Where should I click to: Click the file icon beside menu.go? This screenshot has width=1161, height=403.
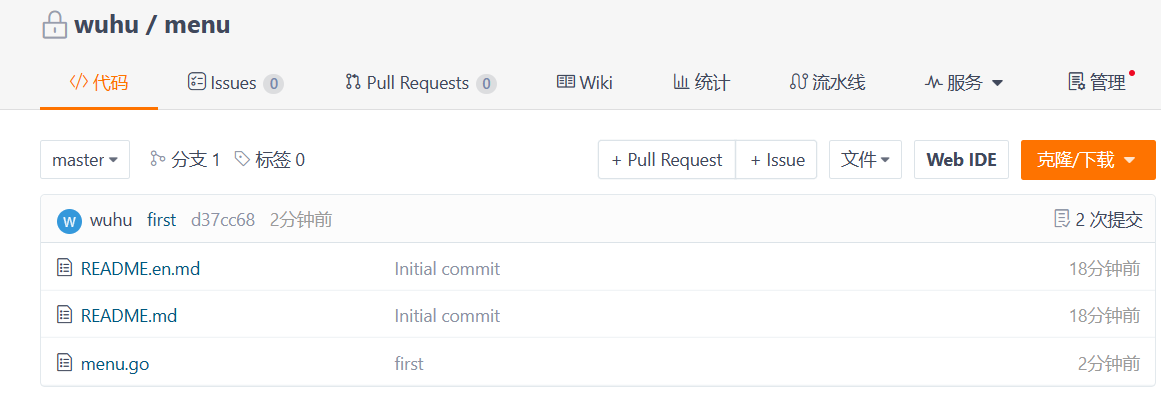click(65, 363)
